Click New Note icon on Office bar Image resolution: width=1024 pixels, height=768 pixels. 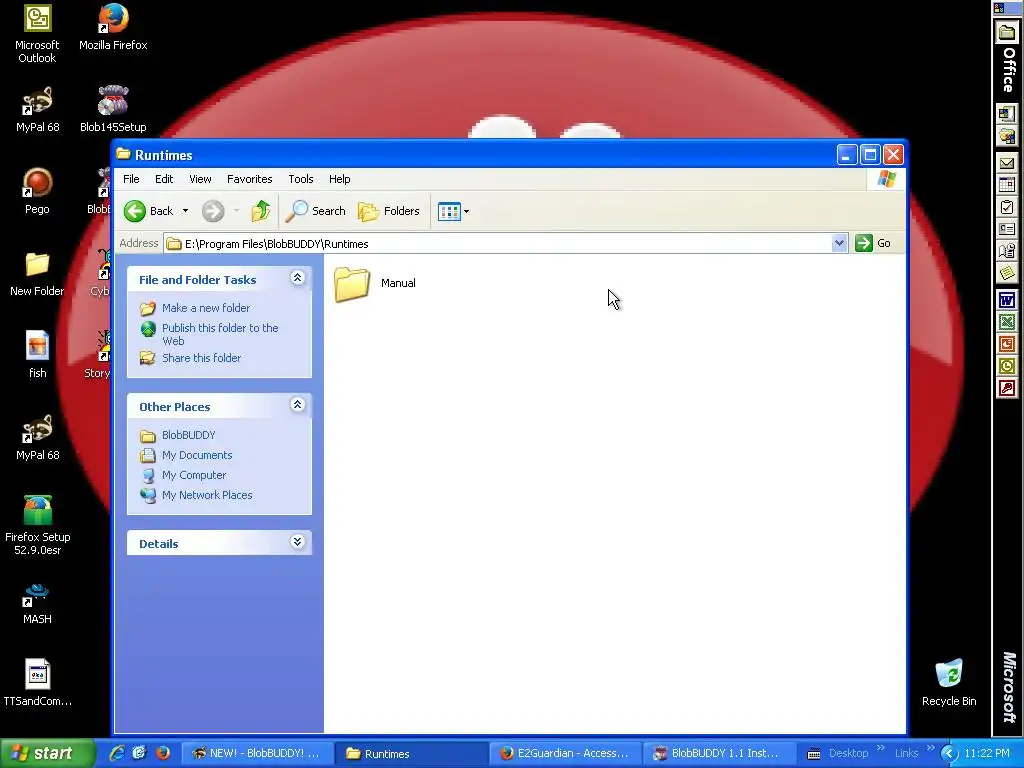tap(1006, 272)
